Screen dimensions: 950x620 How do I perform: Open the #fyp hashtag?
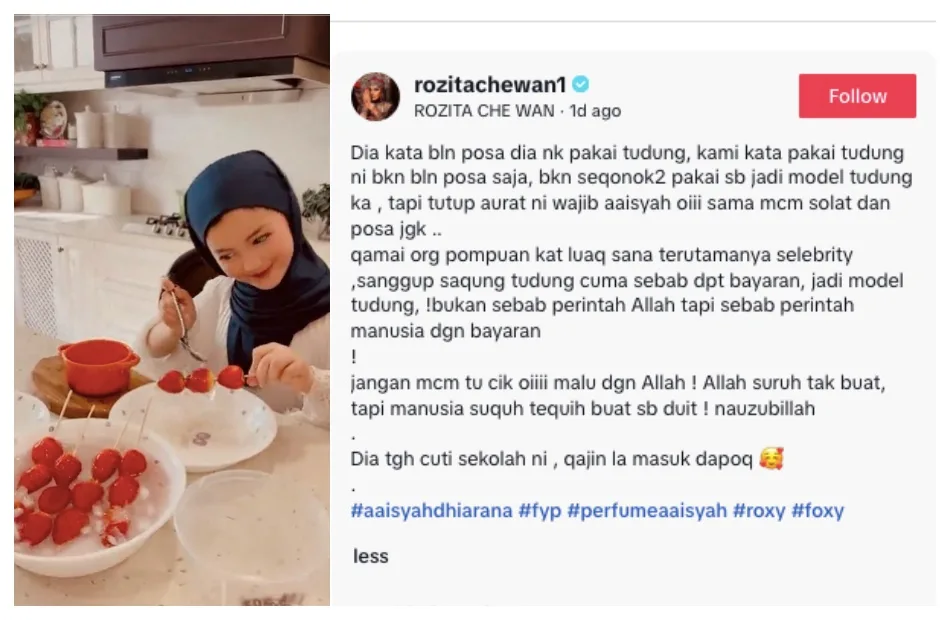point(540,511)
